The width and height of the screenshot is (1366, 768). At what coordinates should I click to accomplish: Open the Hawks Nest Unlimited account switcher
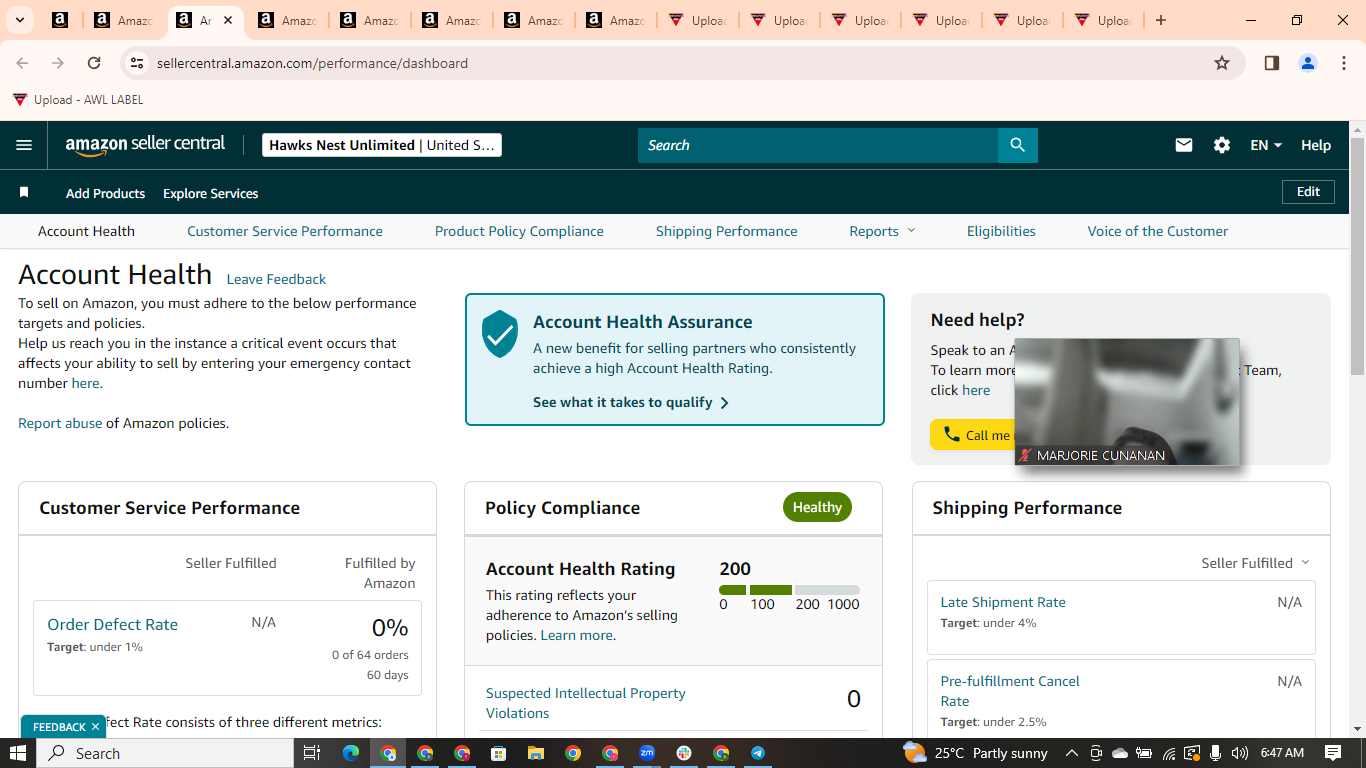pos(381,145)
